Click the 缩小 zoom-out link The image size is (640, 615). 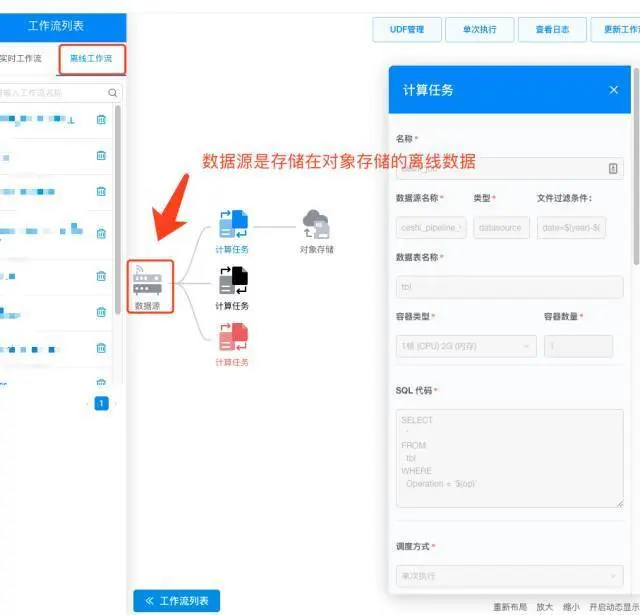click(x=571, y=607)
